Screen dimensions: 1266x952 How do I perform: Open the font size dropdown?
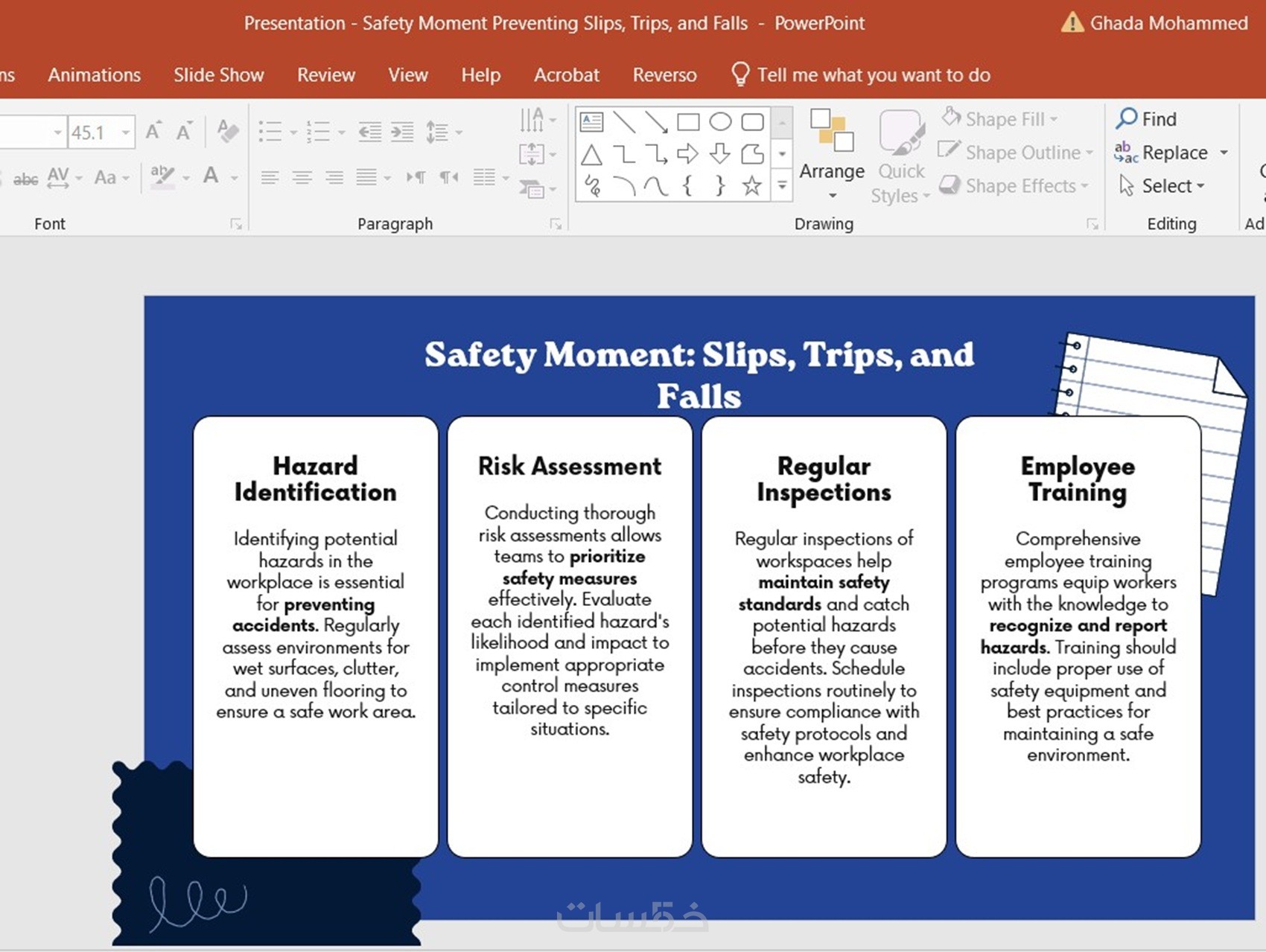[126, 132]
